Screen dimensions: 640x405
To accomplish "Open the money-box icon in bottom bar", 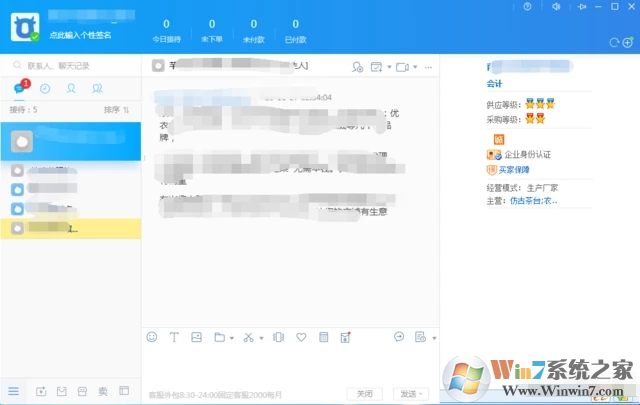I will [41, 392].
